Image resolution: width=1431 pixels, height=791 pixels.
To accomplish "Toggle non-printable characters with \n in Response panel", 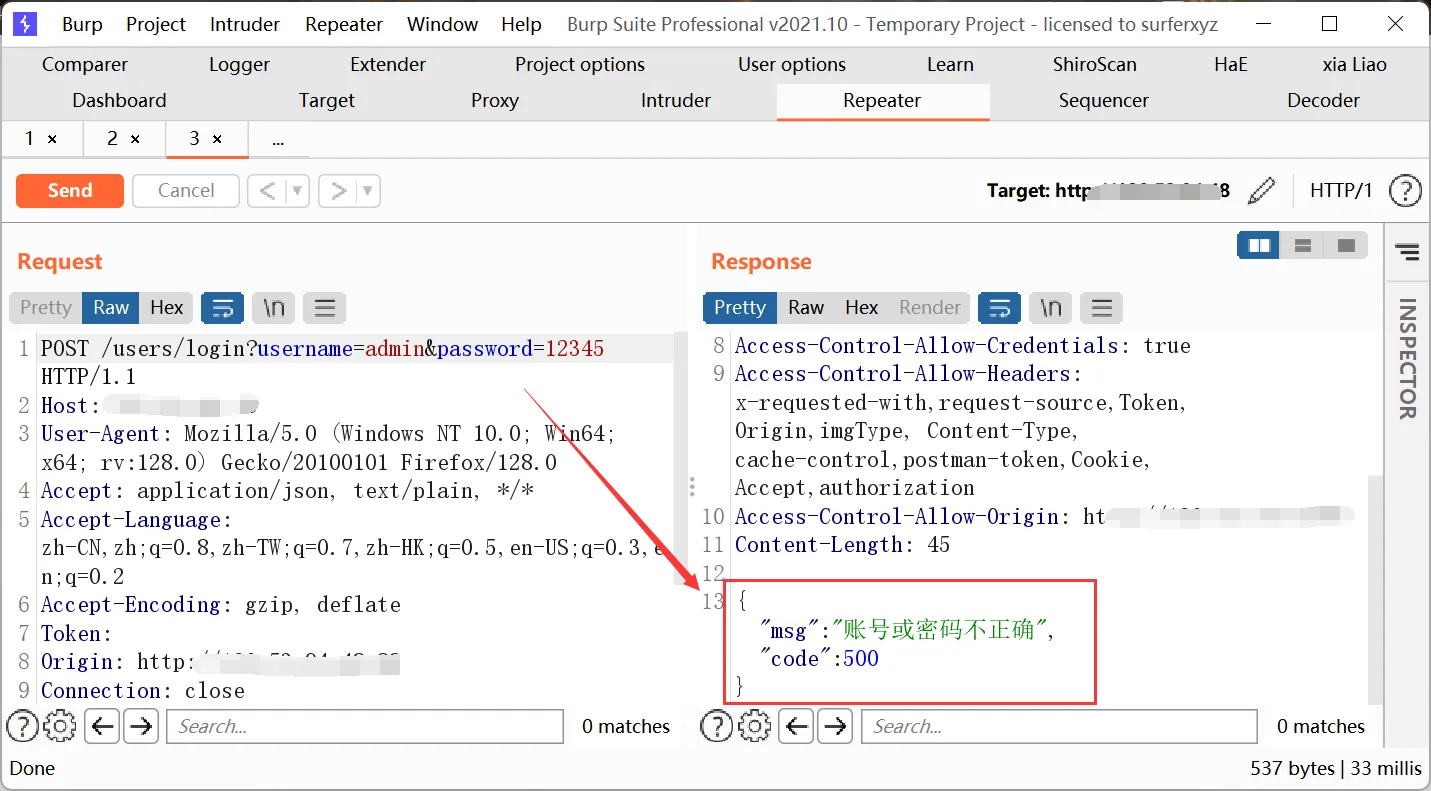I will [x=1050, y=308].
